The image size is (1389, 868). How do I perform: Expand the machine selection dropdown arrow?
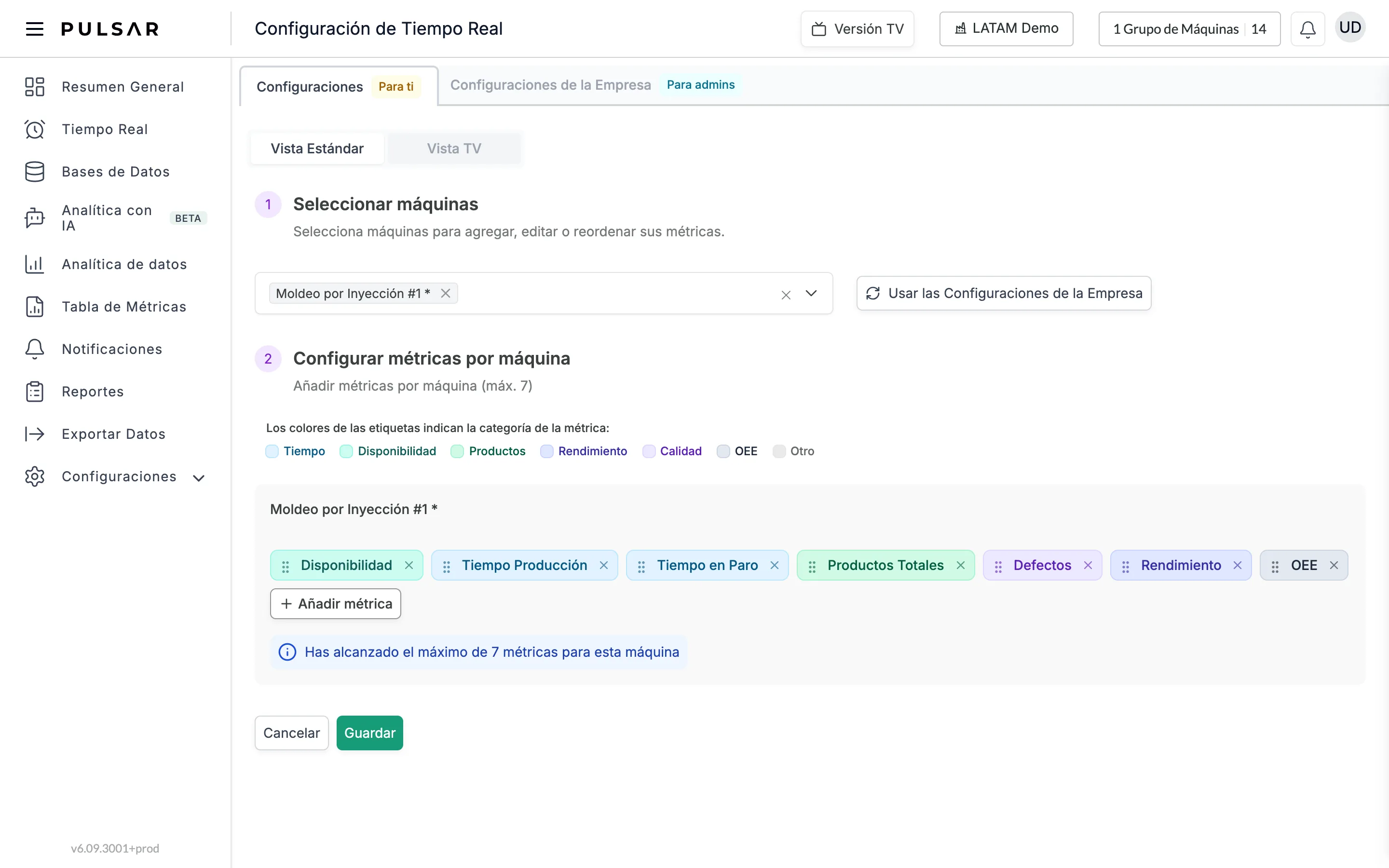coord(811,293)
